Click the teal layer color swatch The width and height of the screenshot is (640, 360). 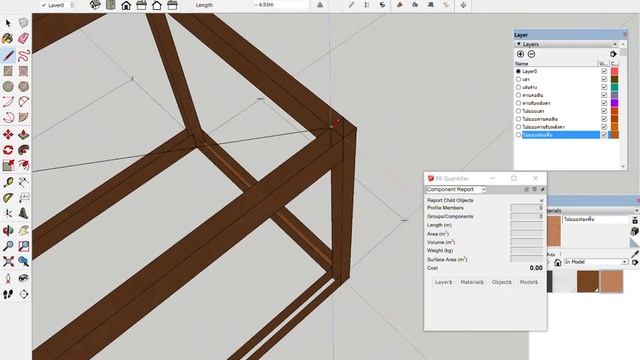click(x=614, y=87)
